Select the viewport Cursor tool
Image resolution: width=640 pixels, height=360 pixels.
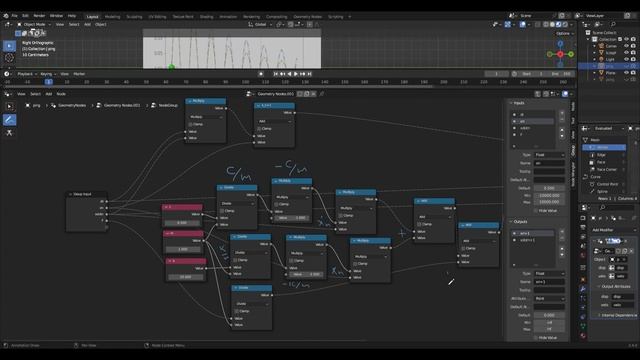coord(9,58)
